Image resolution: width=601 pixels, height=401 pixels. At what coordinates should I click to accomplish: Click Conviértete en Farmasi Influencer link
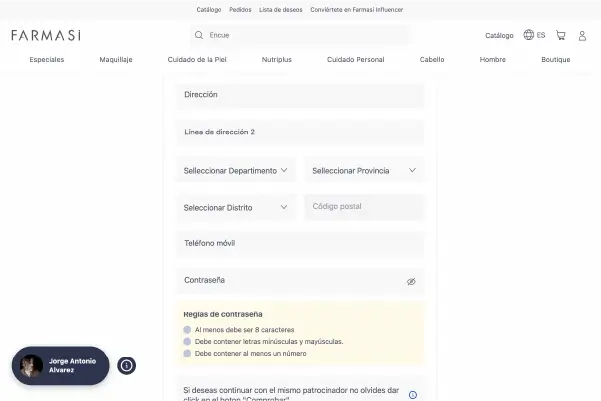tap(357, 9)
